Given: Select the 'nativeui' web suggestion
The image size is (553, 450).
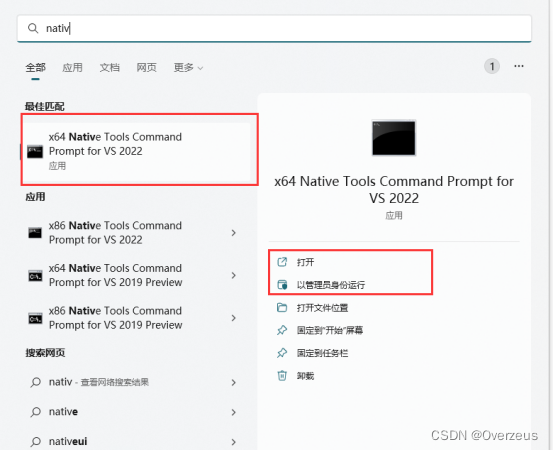Looking at the screenshot, I should 134,442.
